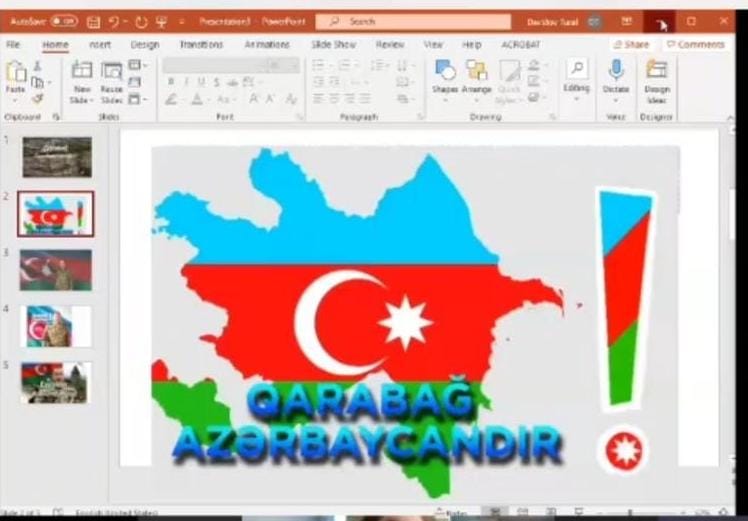Toggle Italic formatting
The height and width of the screenshot is (521, 748).
[x=186, y=82]
